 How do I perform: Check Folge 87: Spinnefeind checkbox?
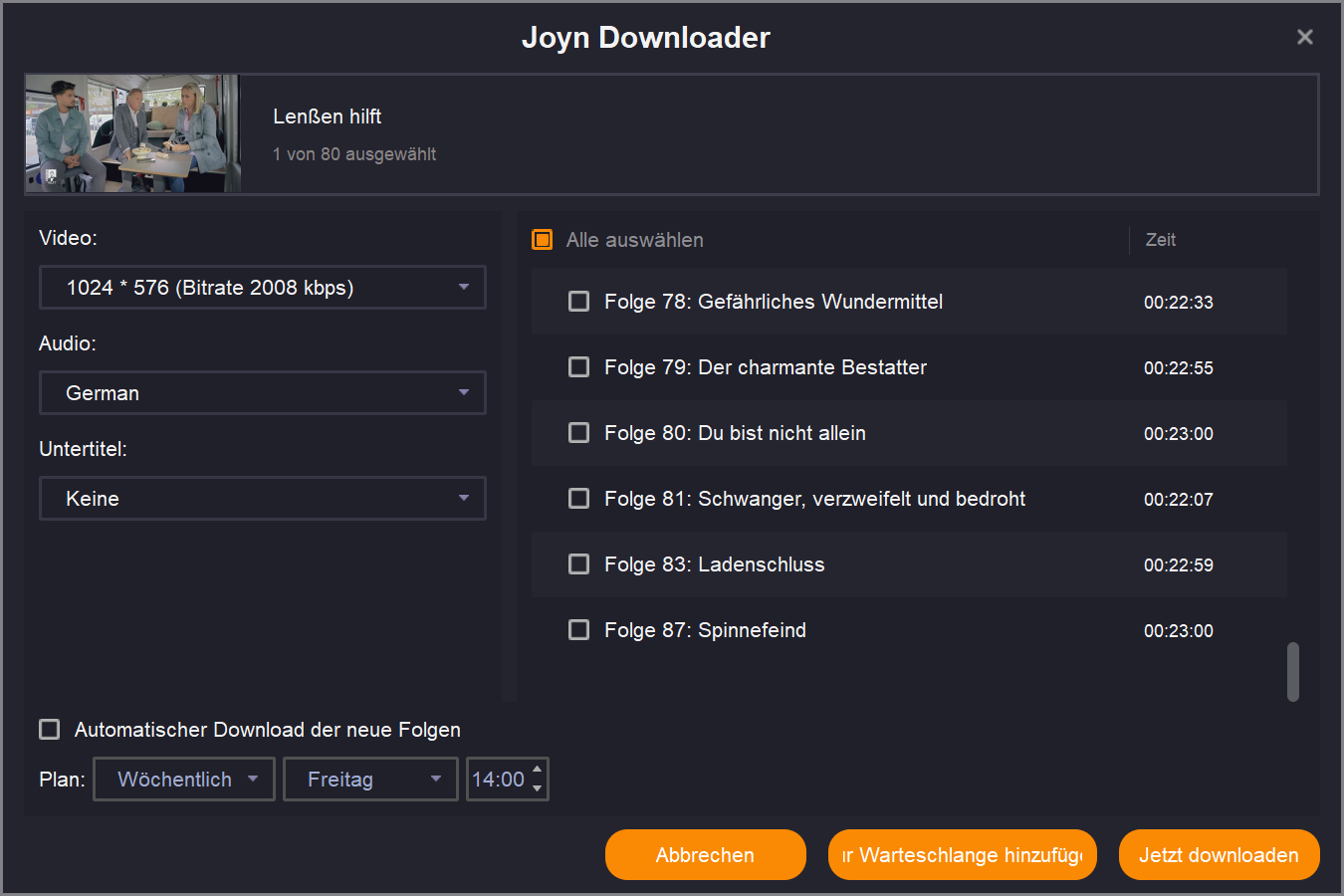[578, 630]
